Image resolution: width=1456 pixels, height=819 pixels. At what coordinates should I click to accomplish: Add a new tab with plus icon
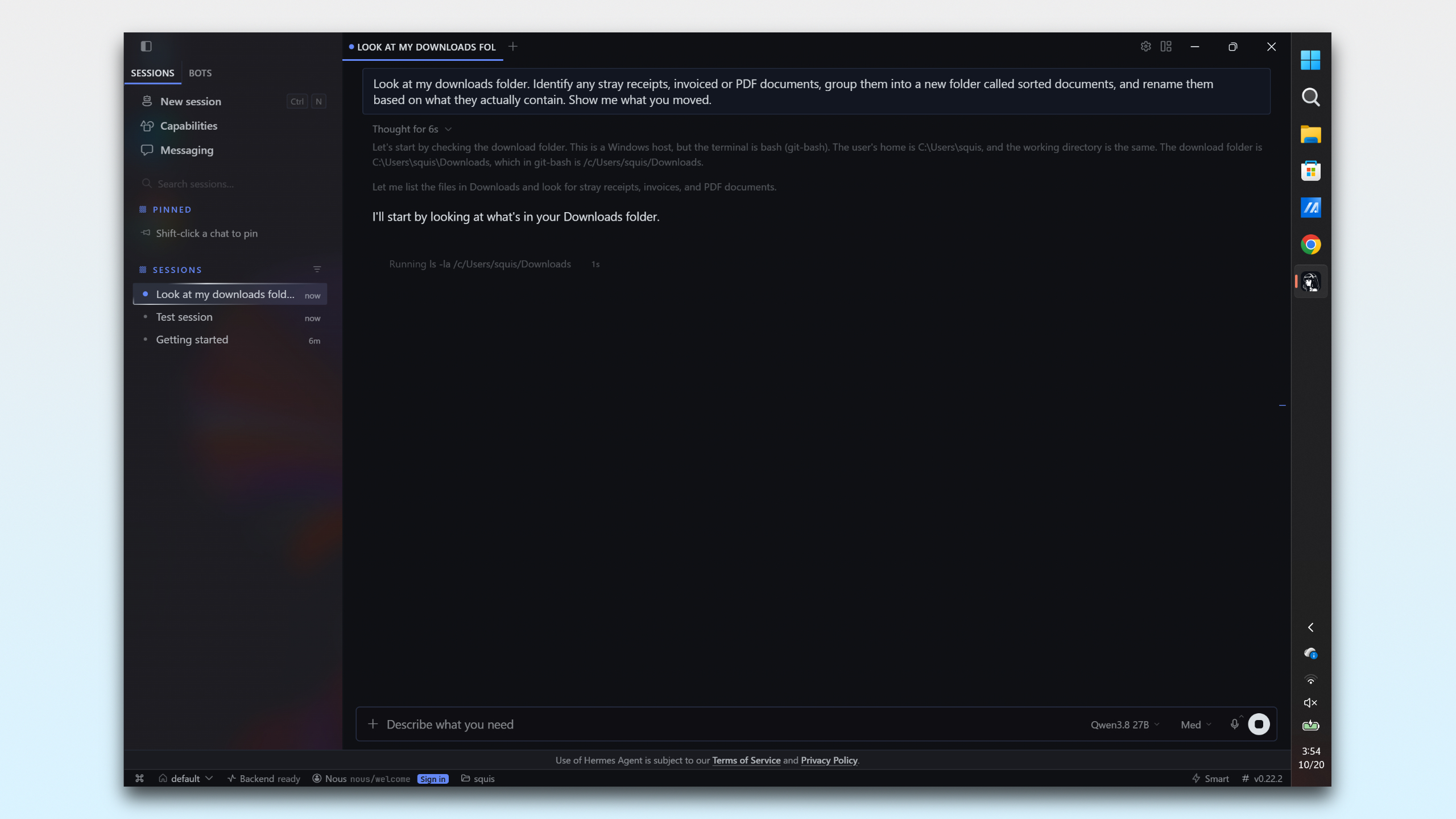click(513, 47)
